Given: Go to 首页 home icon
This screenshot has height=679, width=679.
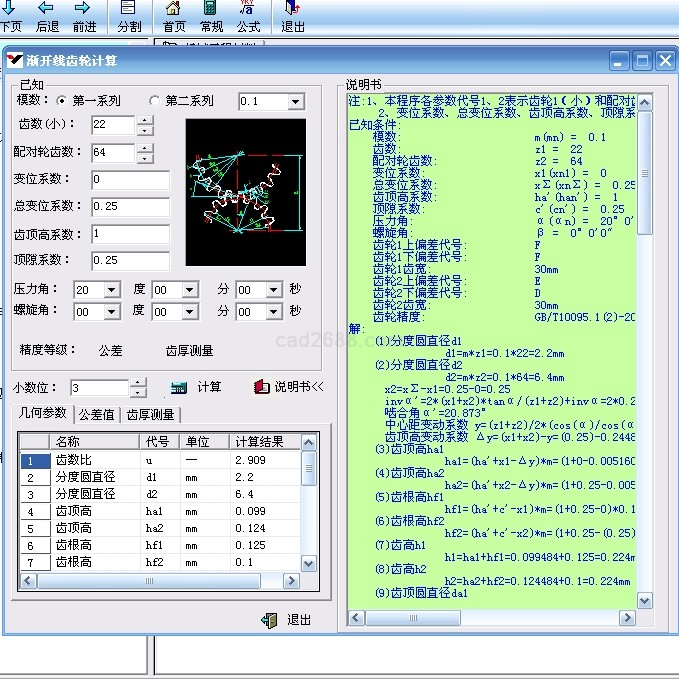Looking at the screenshot, I should pyautogui.click(x=174, y=9).
